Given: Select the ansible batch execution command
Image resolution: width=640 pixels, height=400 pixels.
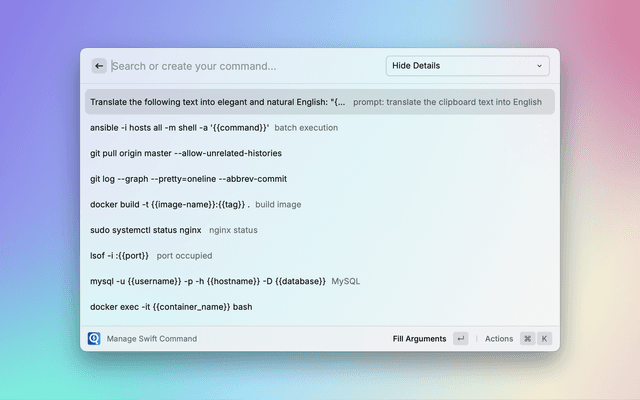Looking at the screenshot, I should pyautogui.click(x=214, y=128).
